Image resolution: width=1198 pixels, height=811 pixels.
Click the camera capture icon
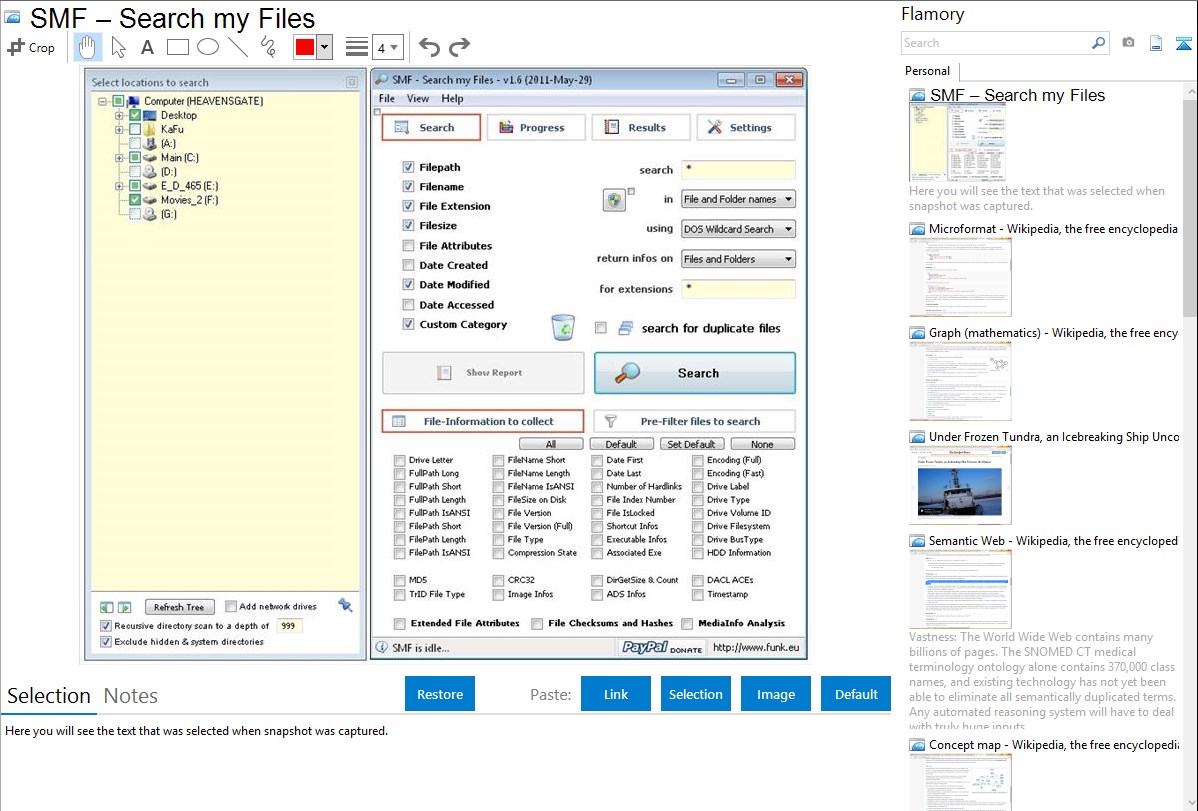[x=1128, y=43]
